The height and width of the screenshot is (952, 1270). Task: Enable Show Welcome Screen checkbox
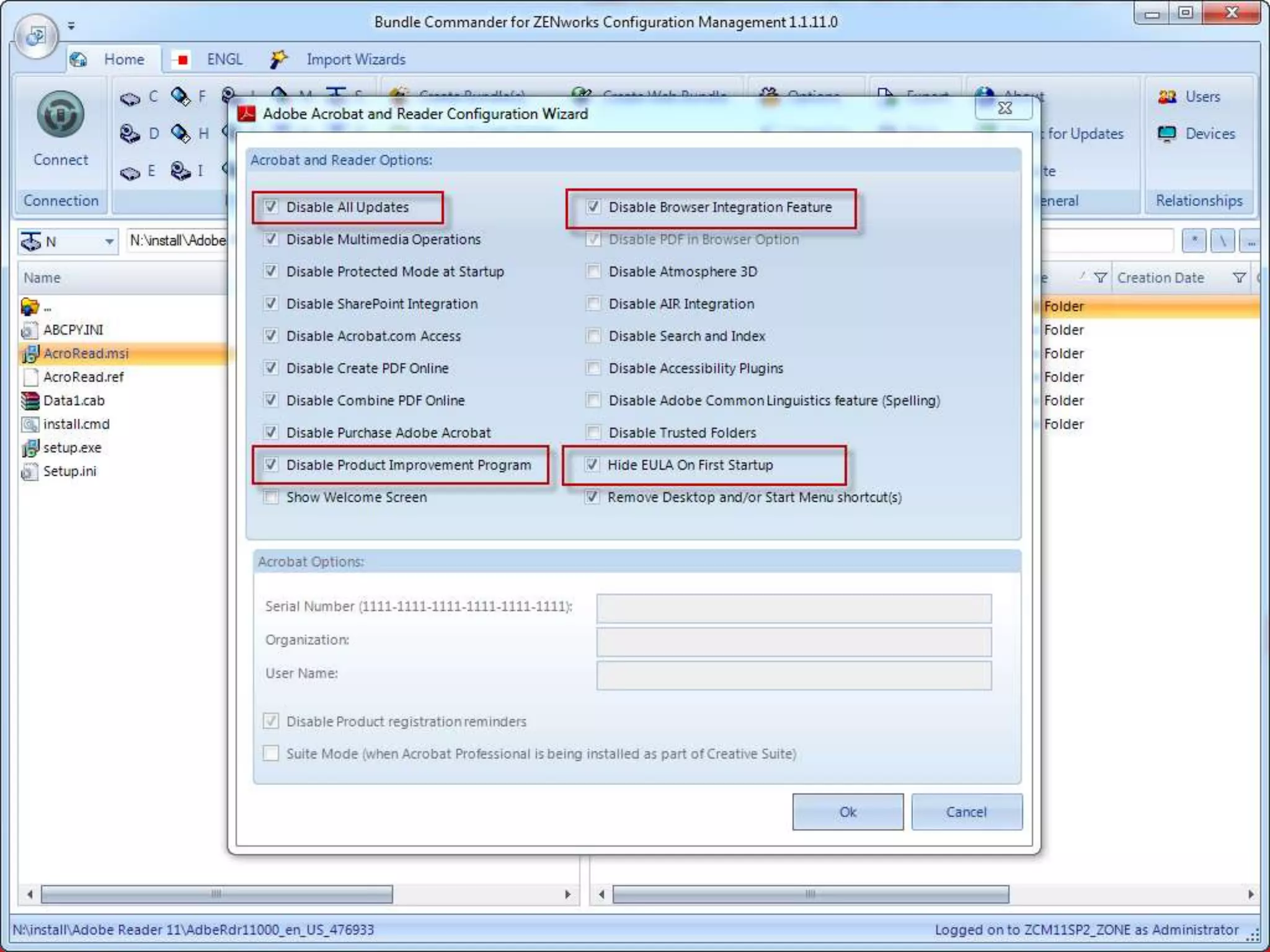point(271,497)
